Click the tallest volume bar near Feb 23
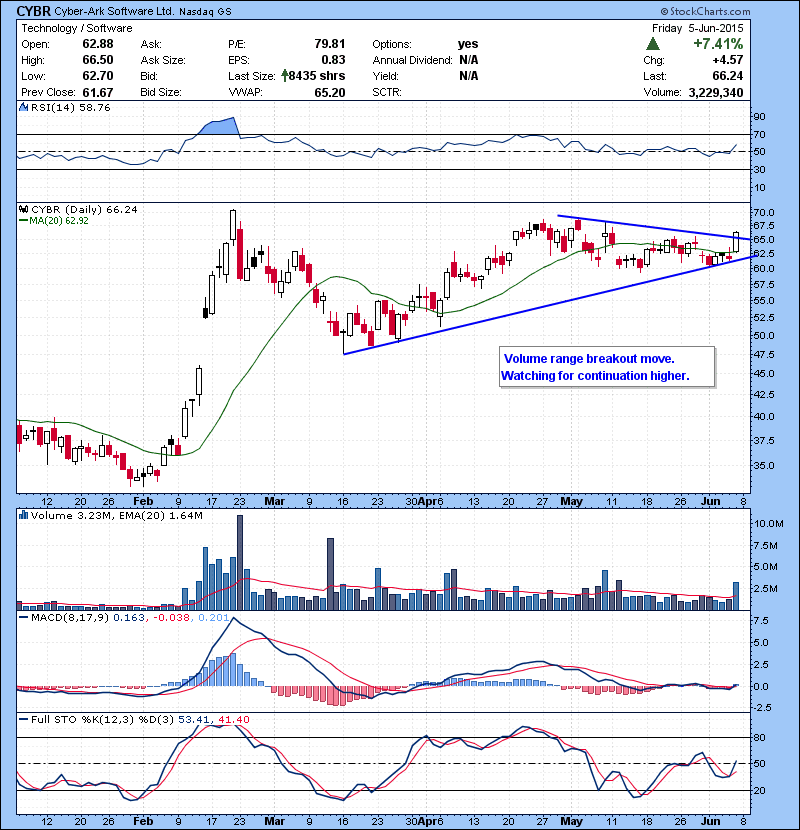Image resolution: width=800 pixels, height=830 pixels. click(x=240, y=562)
